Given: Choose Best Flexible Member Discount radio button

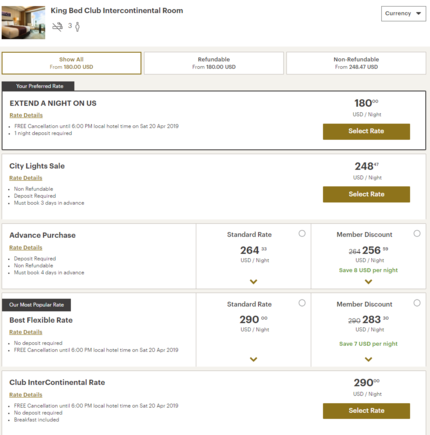Looking at the screenshot, I should 417,303.
